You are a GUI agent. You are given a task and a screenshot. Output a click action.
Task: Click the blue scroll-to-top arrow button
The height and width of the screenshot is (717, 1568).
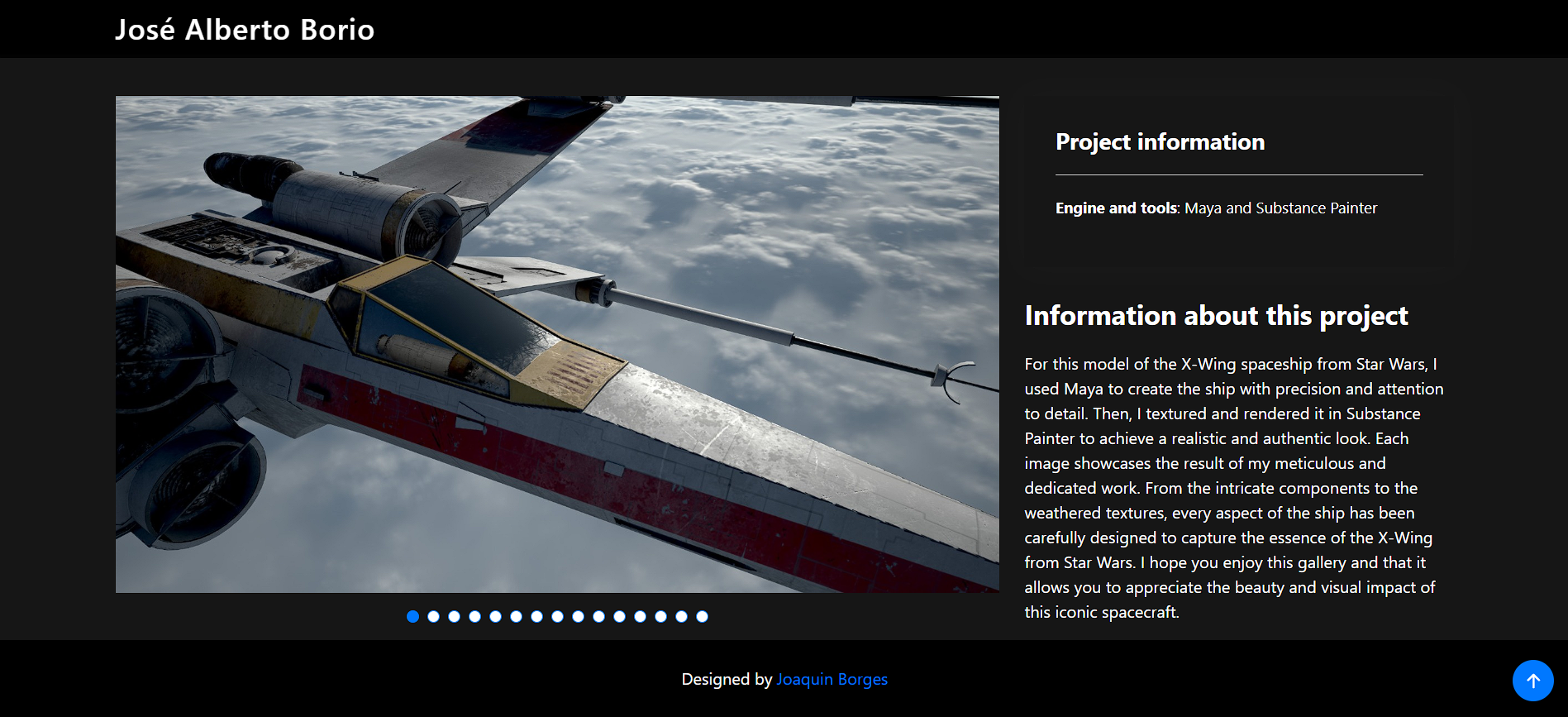(1532, 681)
